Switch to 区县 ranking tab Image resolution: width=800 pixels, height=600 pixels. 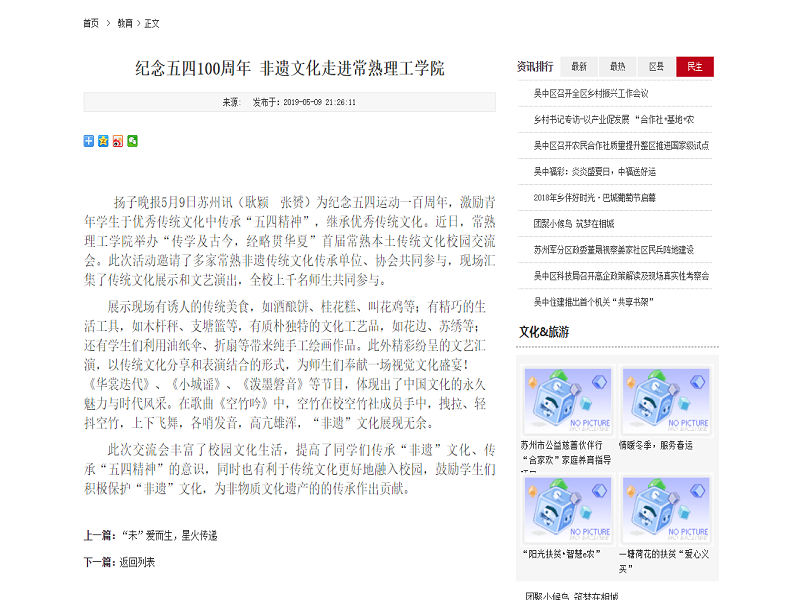pyautogui.click(x=657, y=66)
